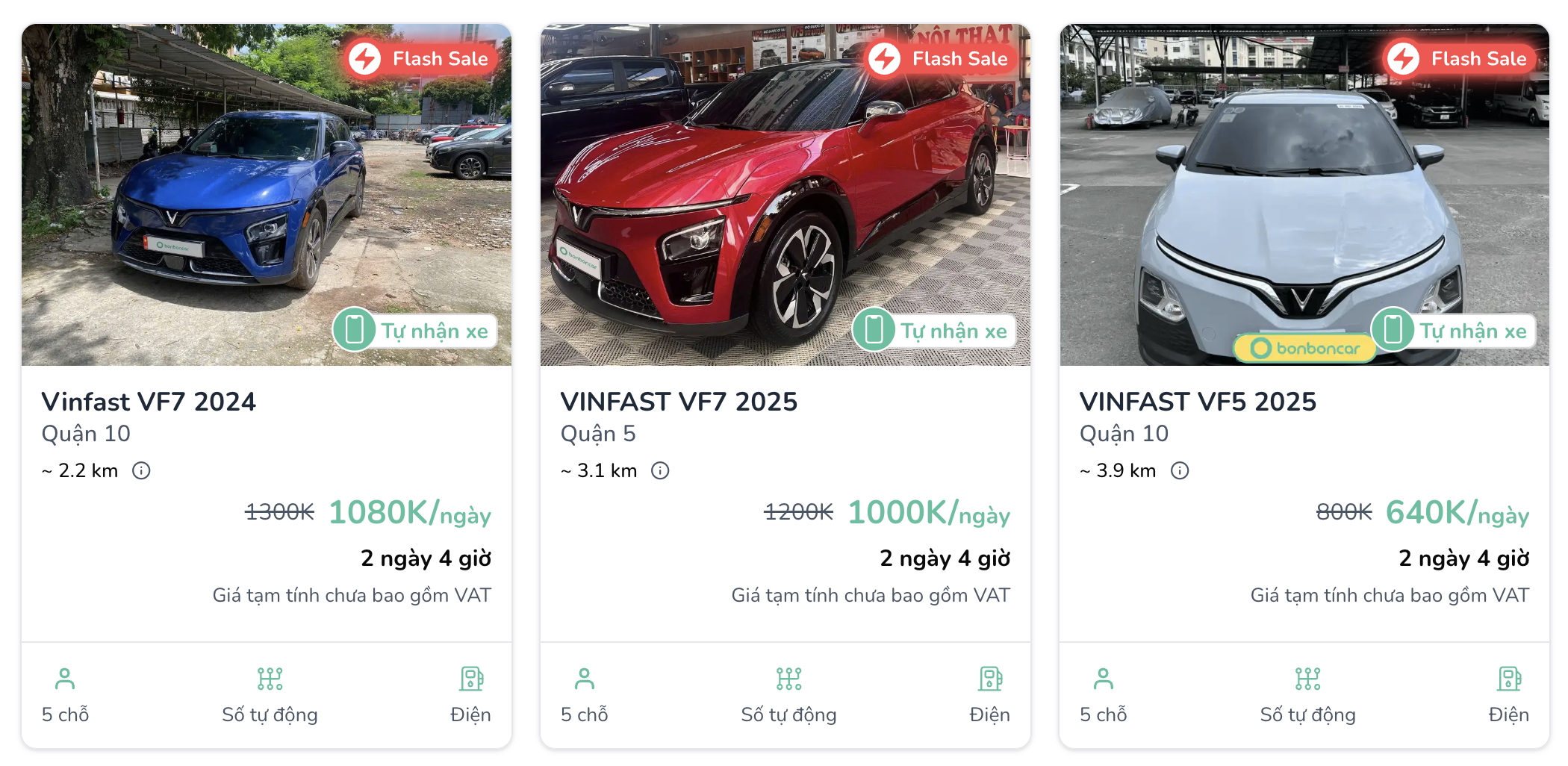Click electric fuel icon on VF7 2025 card
The width and height of the screenshot is (1568, 766).
pyautogui.click(x=990, y=679)
